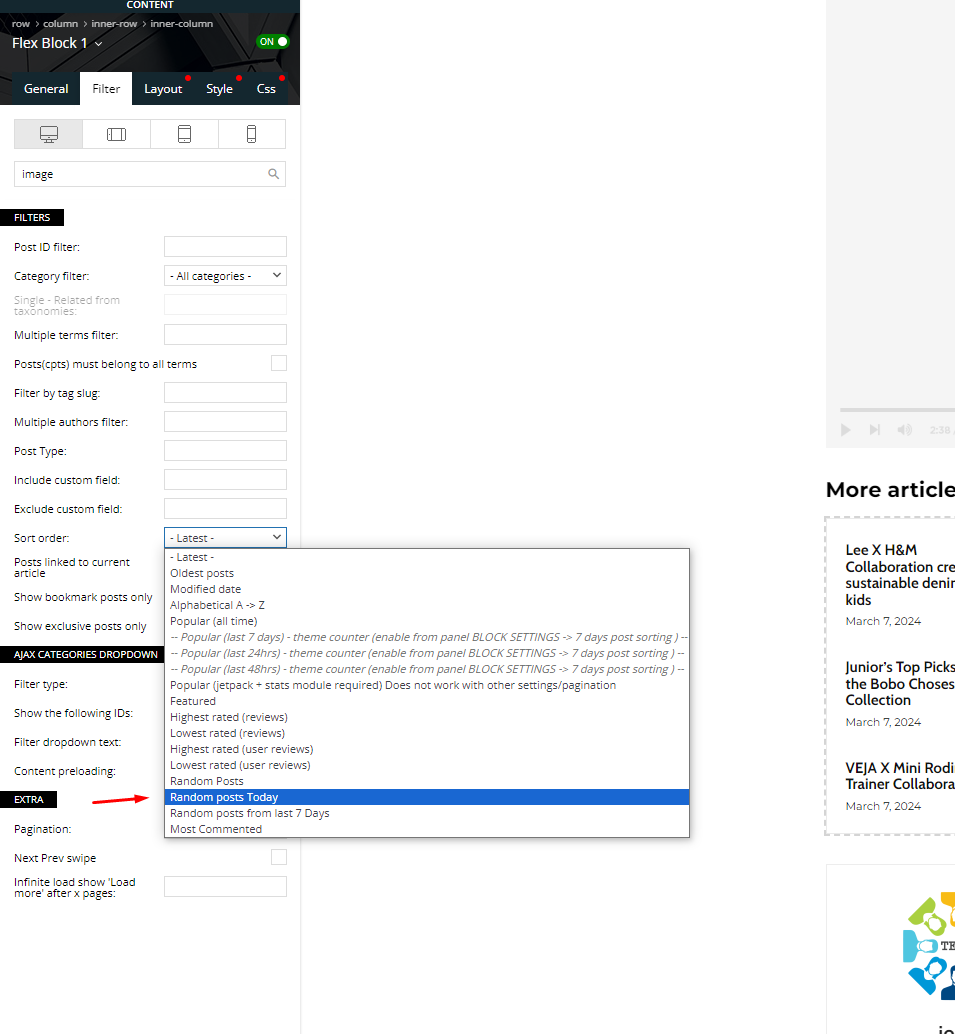Choose 'Lowest rated (reviews)' option

[x=427, y=733]
